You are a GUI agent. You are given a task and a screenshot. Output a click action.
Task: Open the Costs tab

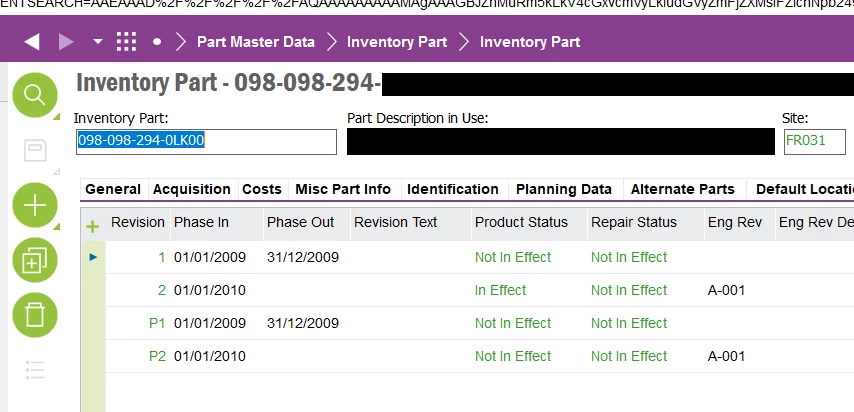coord(262,189)
